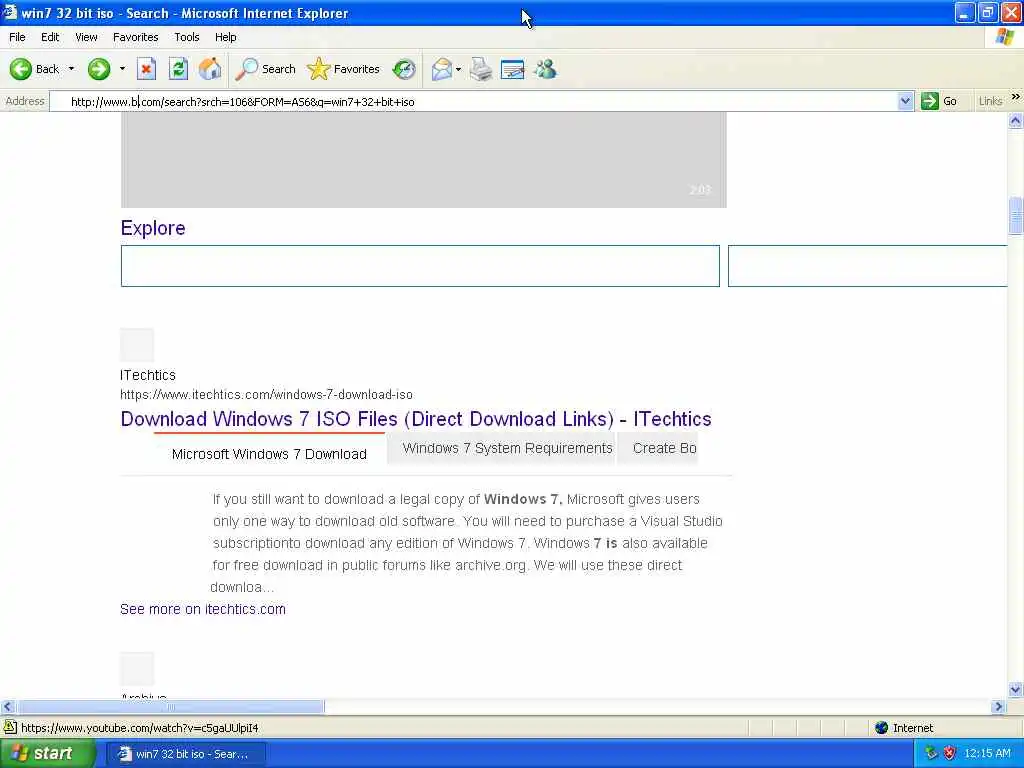Click the 12:15 AM system clock
The height and width of the screenshot is (768, 1024).
(987, 754)
